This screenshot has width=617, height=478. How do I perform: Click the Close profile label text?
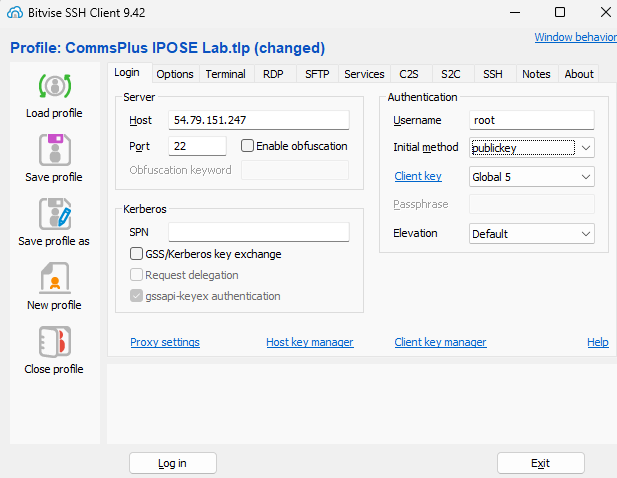point(54,369)
